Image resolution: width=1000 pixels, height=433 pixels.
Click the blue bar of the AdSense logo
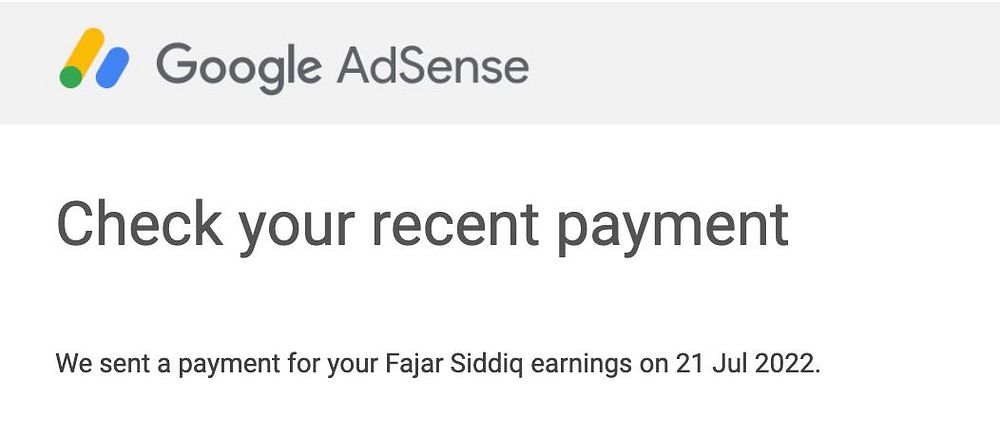tap(113, 68)
